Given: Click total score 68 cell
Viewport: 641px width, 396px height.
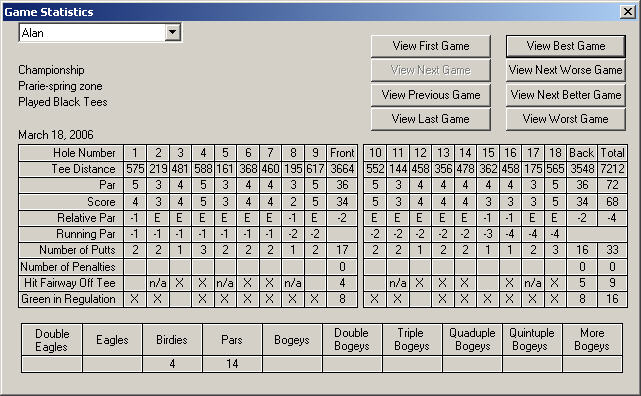Looking at the screenshot, I should click(x=612, y=201).
